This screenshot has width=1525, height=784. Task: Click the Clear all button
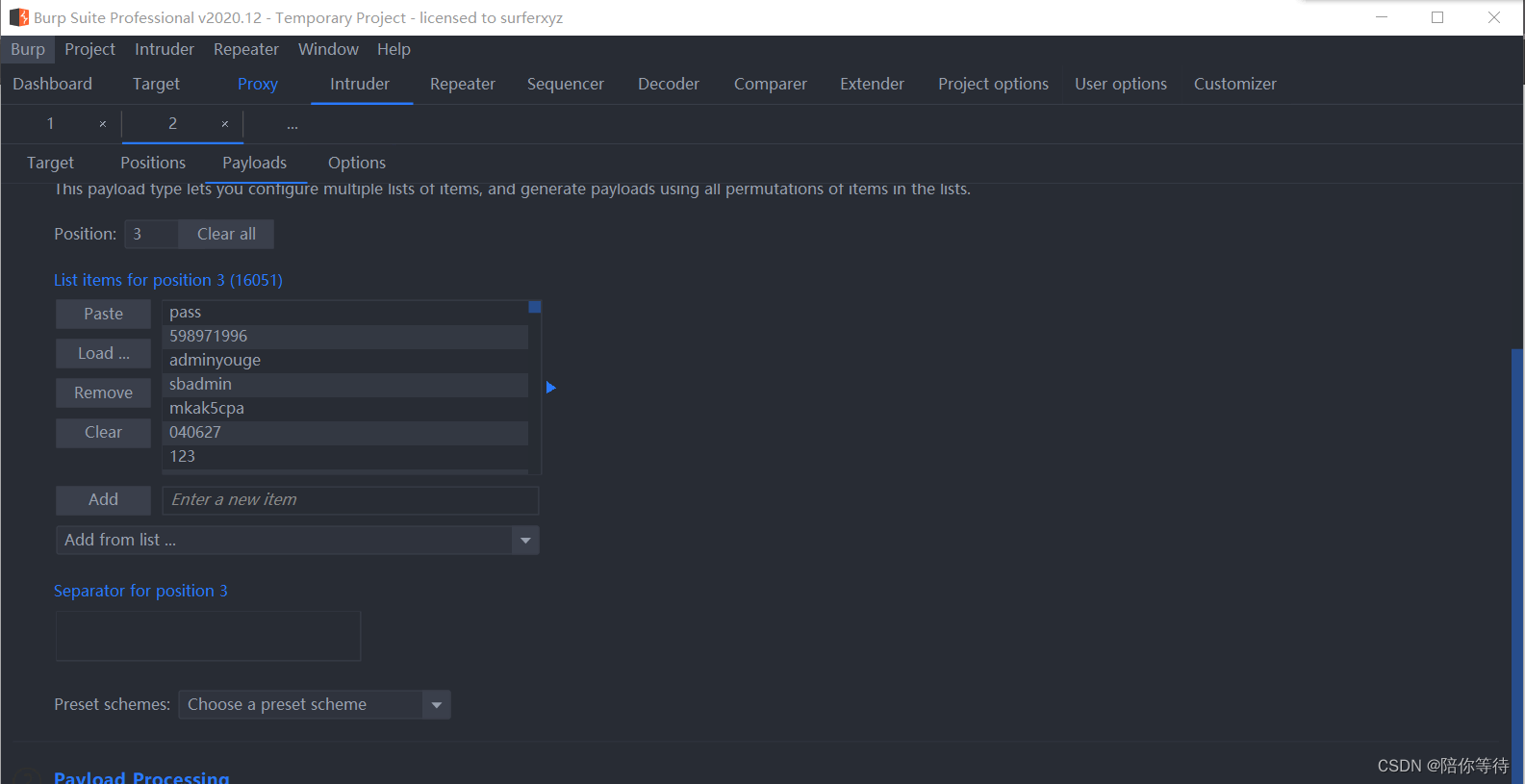[226, 234]
